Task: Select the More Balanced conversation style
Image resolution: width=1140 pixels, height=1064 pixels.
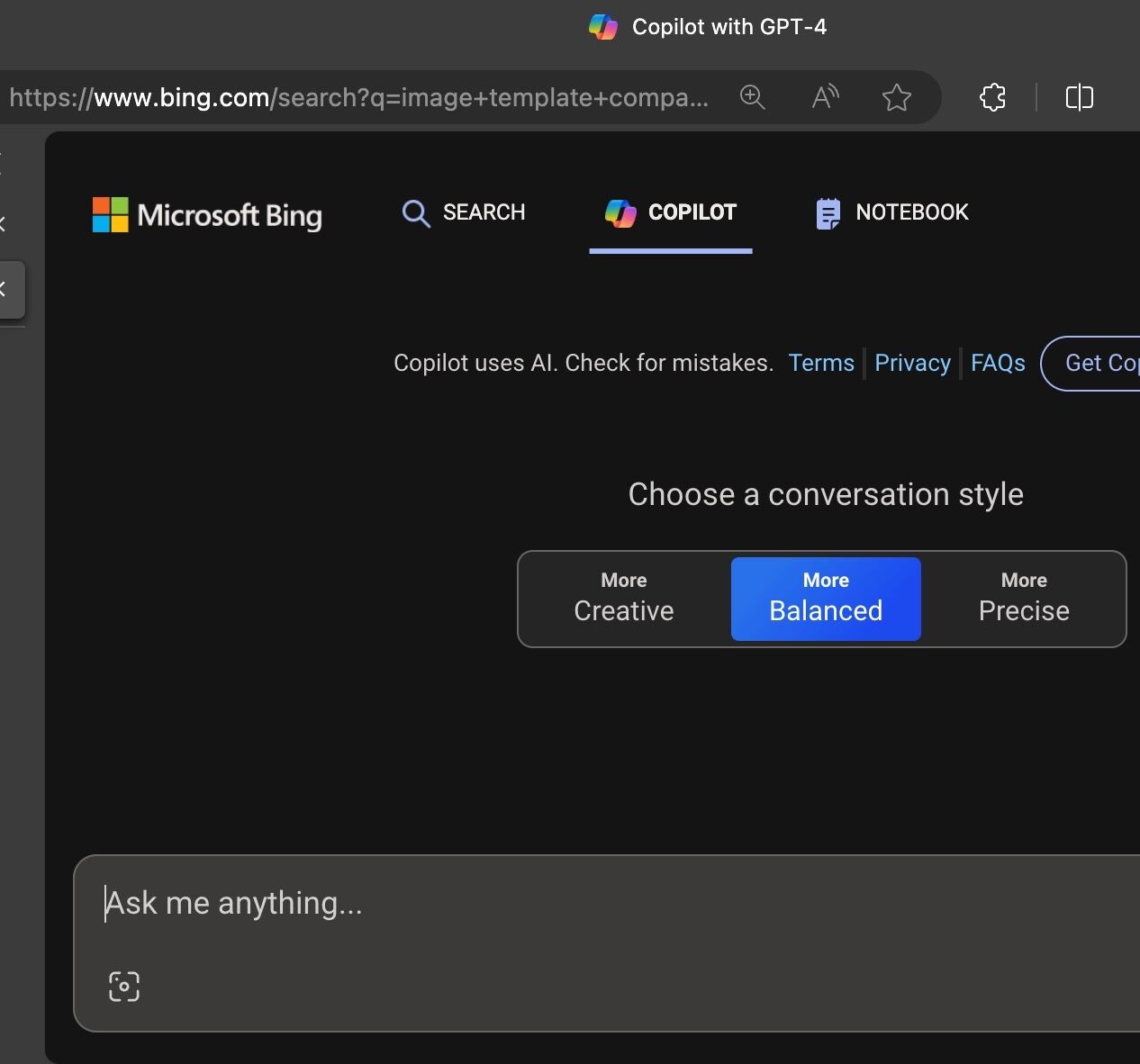Action: (x=826, y=599)
